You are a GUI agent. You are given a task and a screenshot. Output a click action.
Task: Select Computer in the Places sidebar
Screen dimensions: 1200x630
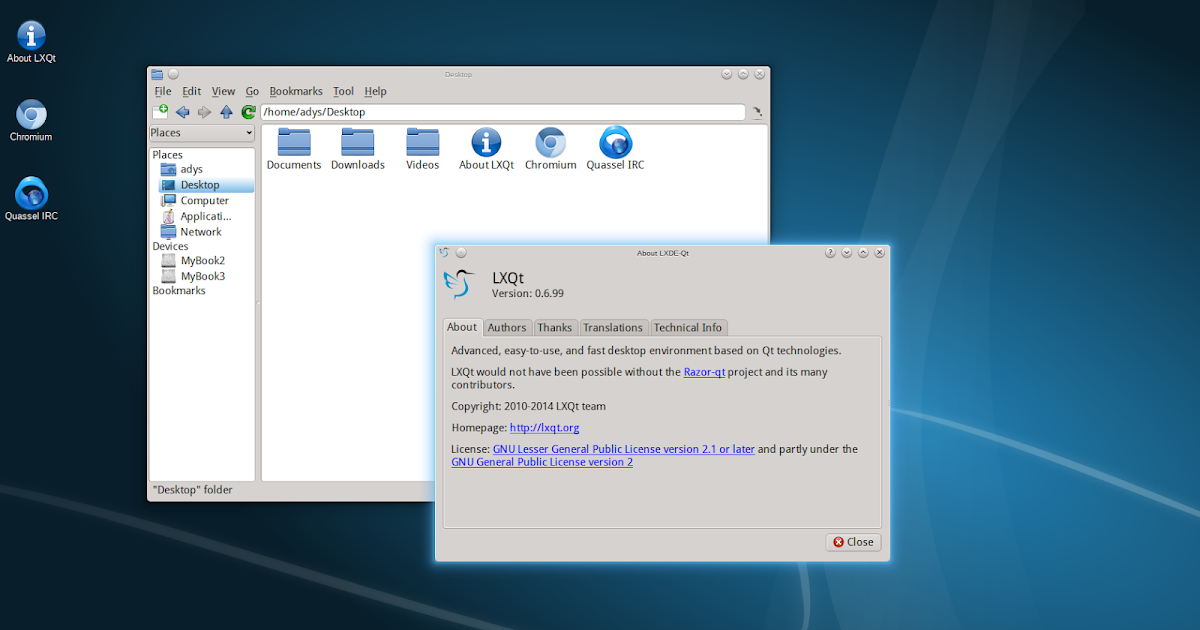(204, 200)
